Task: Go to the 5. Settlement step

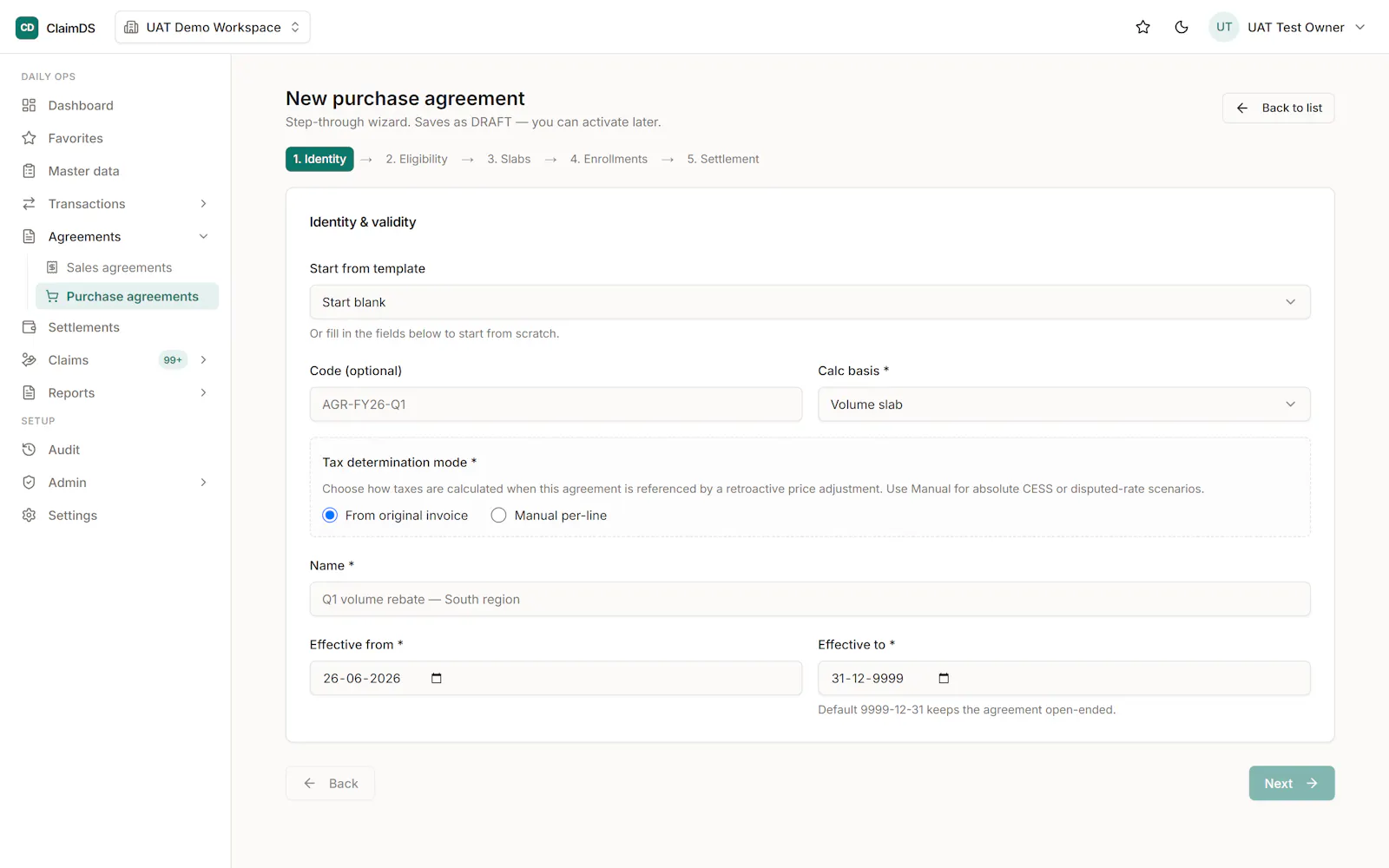Action: 723,159
